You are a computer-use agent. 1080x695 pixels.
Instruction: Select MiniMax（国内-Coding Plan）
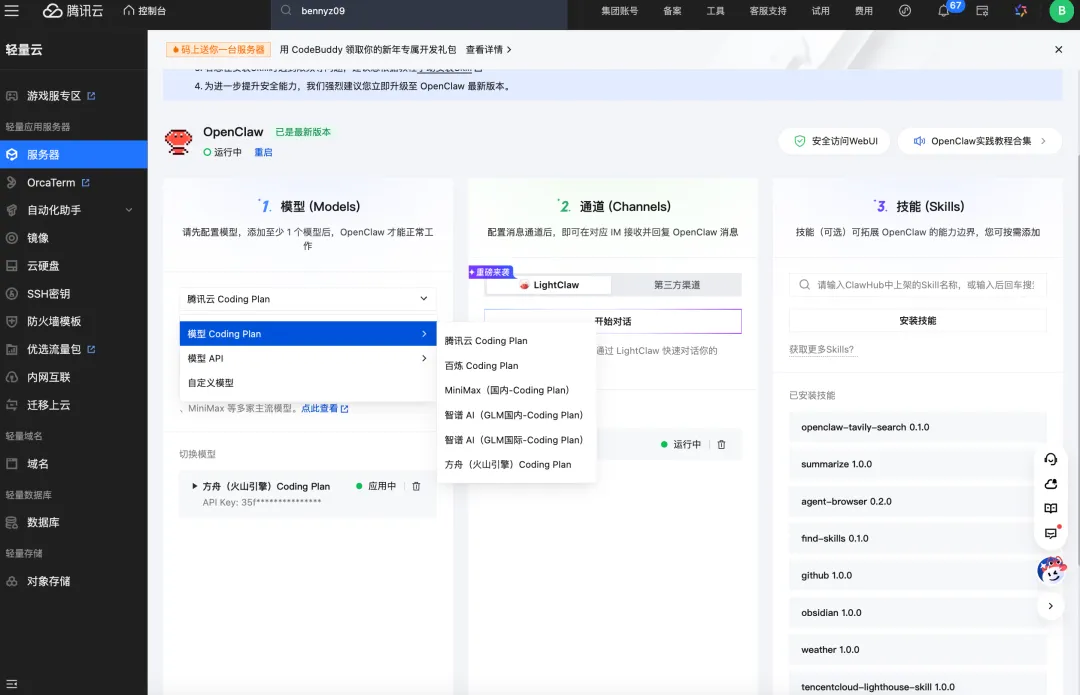point(506,390)
